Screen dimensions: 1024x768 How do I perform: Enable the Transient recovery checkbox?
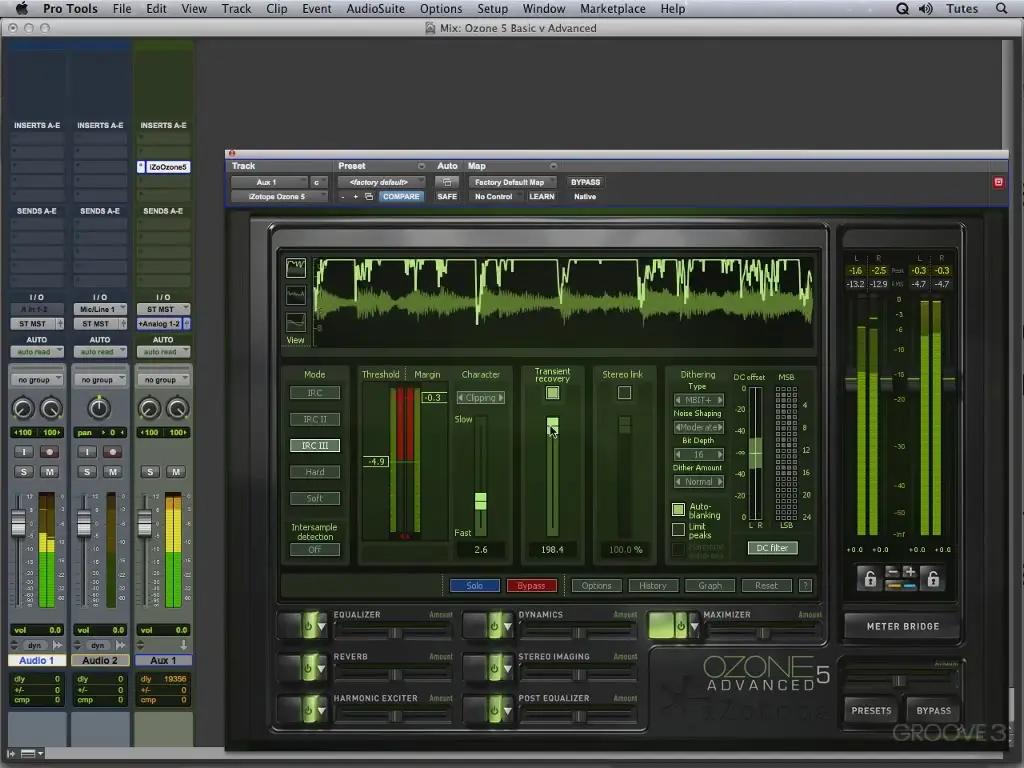click(552, 392)
